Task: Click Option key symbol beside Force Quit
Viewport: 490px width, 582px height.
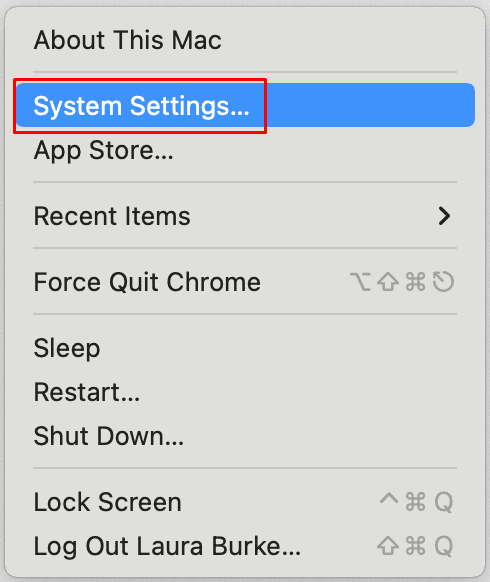Action: [x=360, y=282]
